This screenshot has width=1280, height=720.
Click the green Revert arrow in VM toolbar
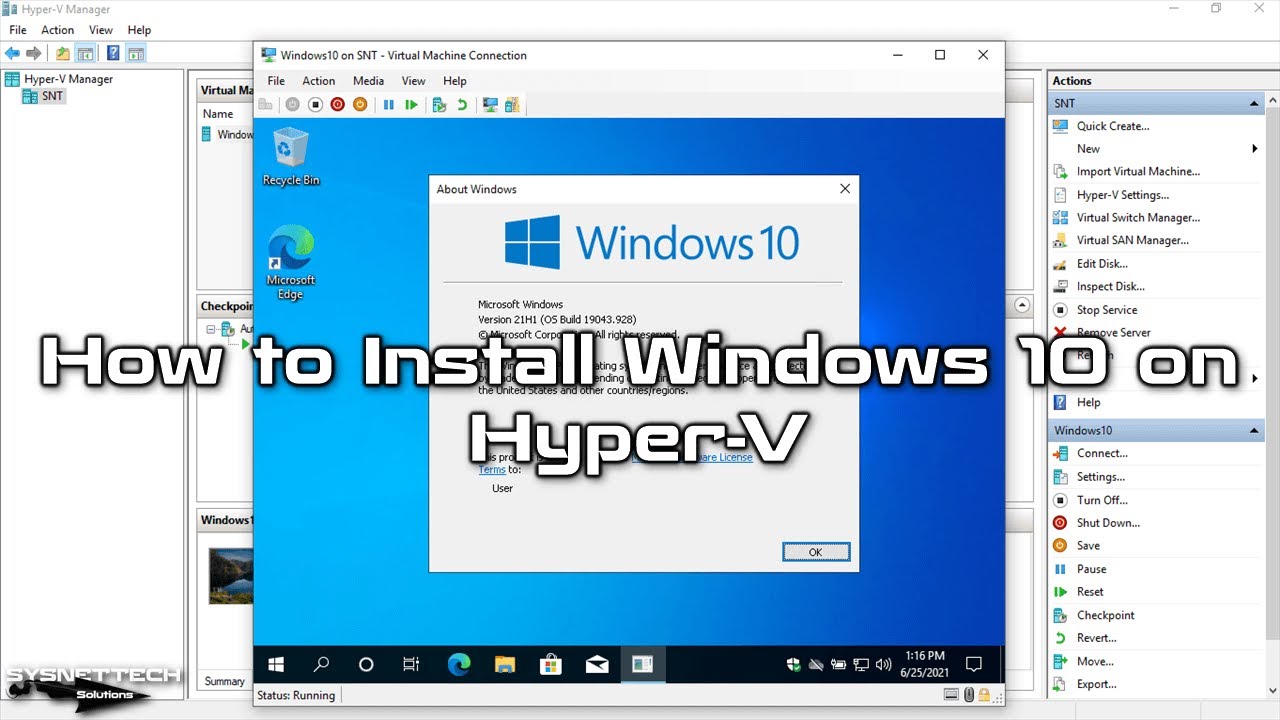(462, 104)
